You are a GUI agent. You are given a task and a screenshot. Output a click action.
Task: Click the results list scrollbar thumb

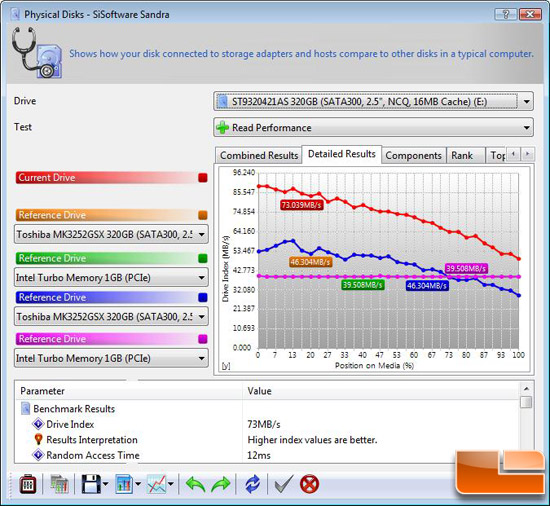coord(526,402)
